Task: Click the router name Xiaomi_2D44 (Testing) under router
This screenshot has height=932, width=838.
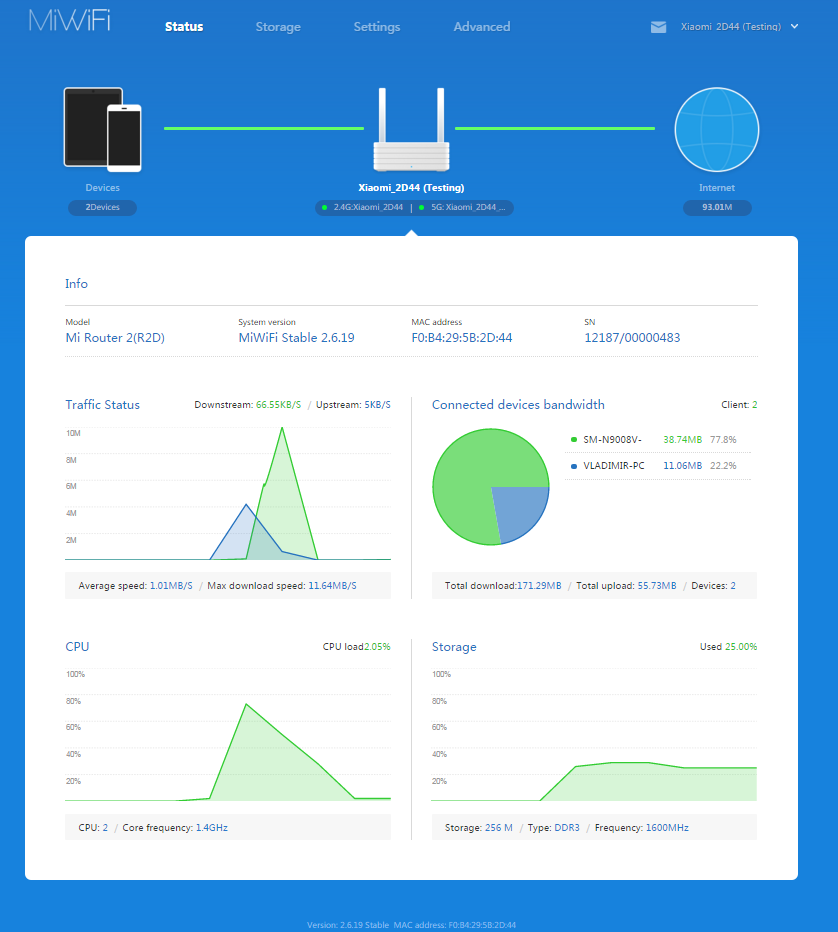Action: click(411, 188)
